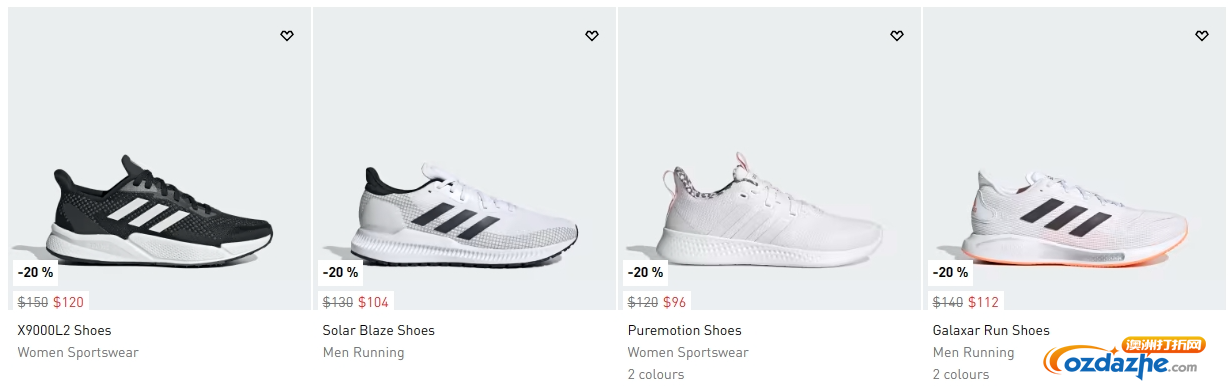Image resolution: width=1228 pixels, height=392 pixels.
Task: Open the Solar Blaze Shoes title link
Action: [x=379, y=330]
